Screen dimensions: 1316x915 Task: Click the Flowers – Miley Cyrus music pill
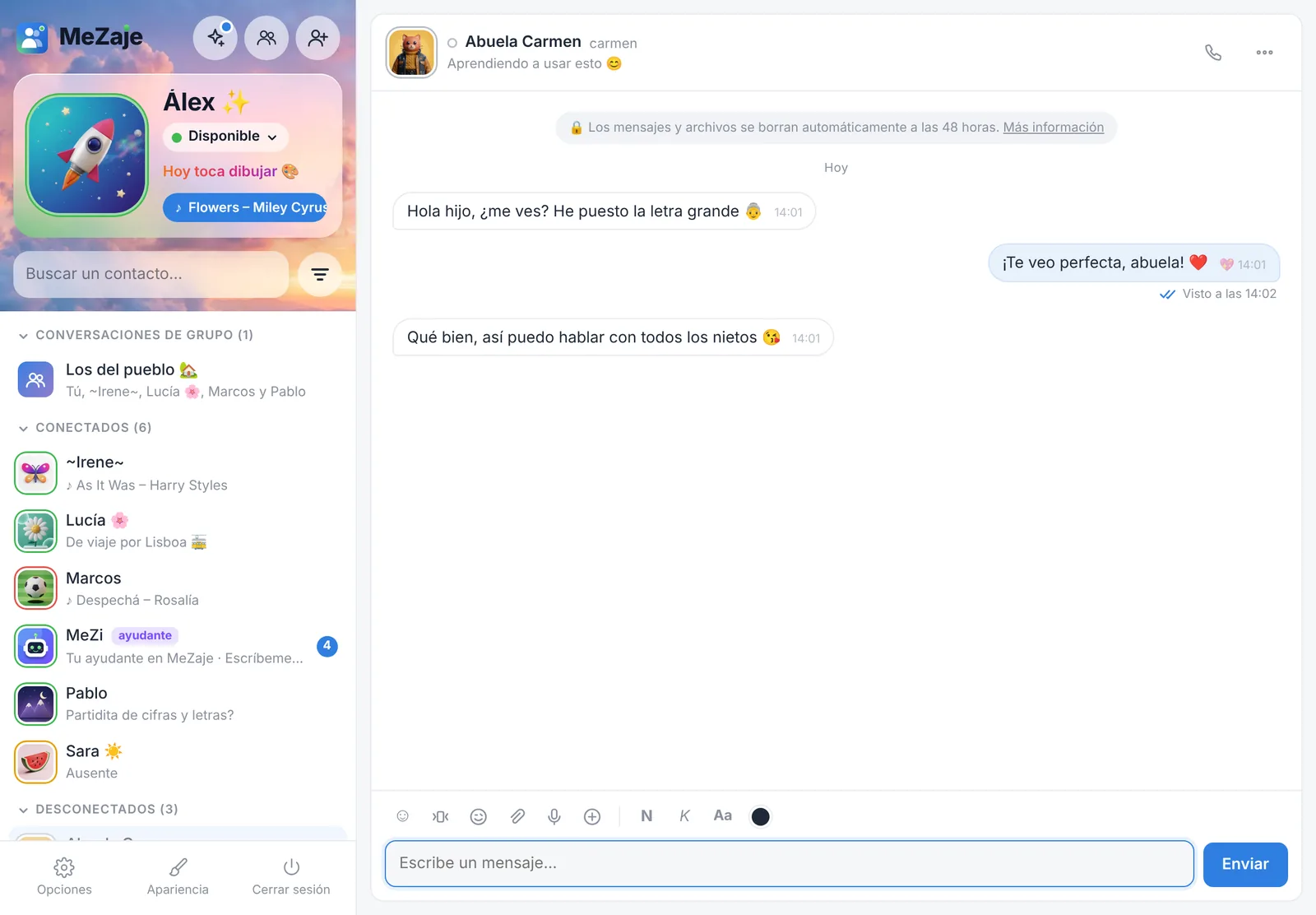[x=245, y=207]
